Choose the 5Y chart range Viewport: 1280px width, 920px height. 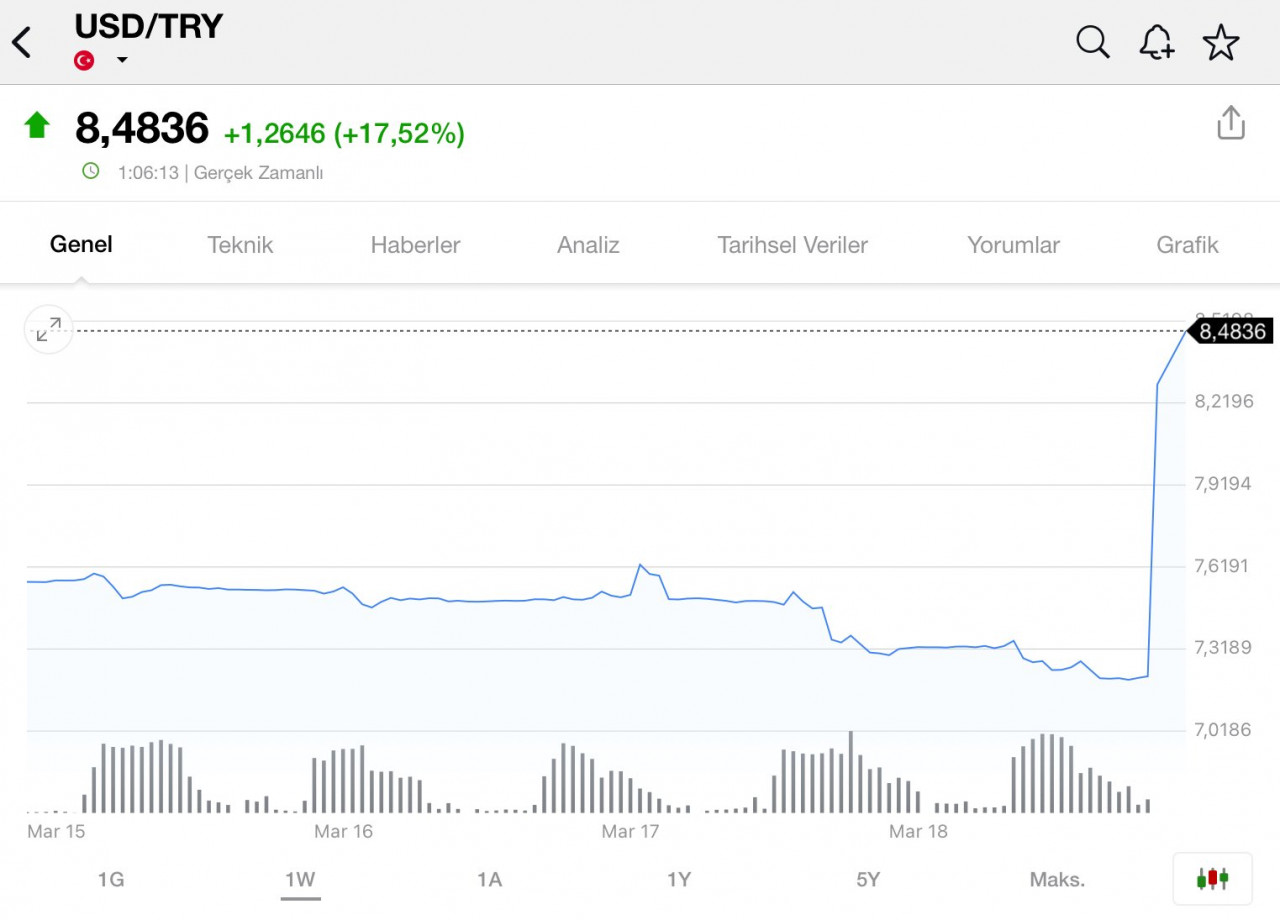(868, 880)
